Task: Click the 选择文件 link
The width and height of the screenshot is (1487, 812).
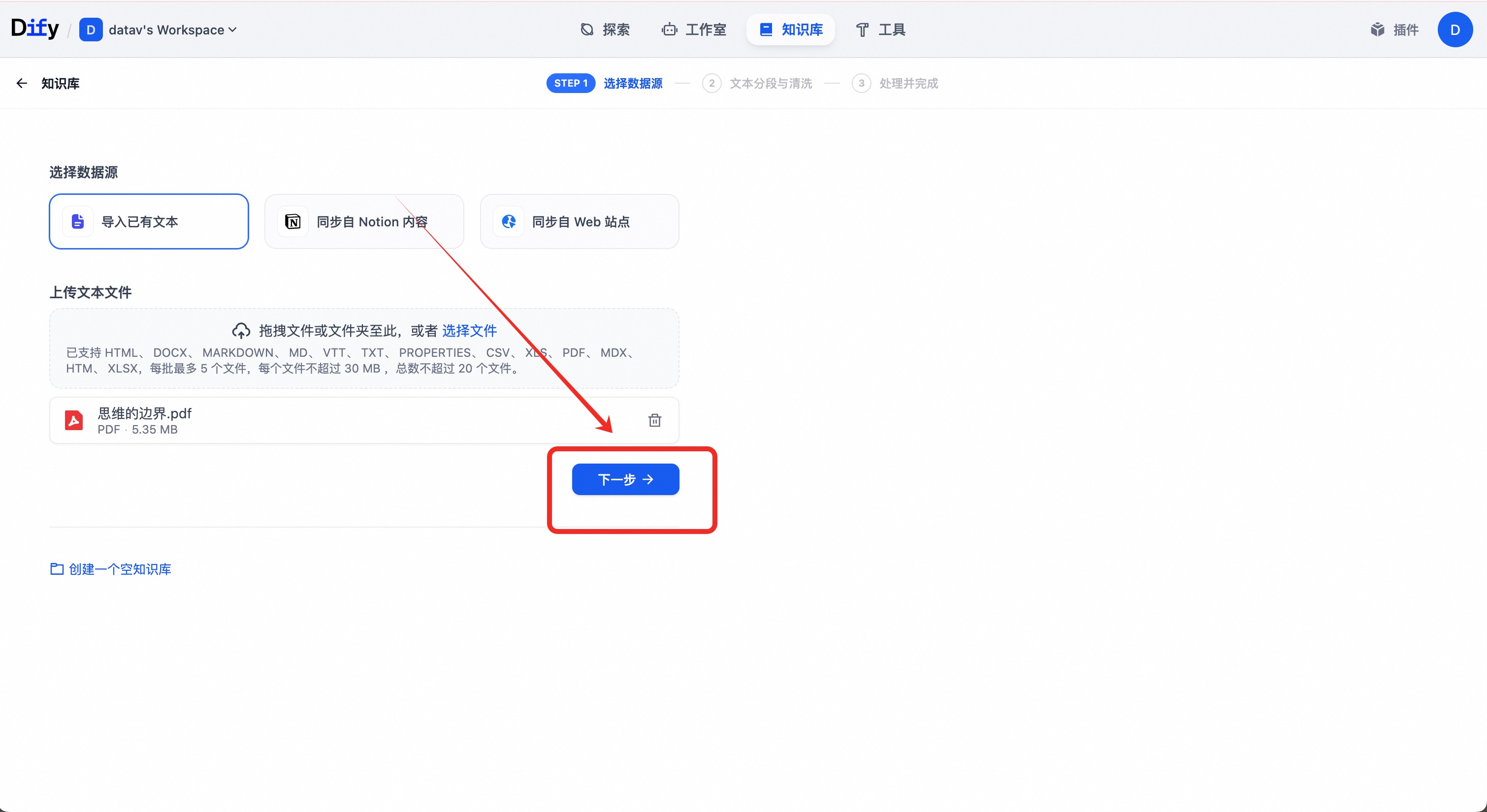Action: [469, 331]
